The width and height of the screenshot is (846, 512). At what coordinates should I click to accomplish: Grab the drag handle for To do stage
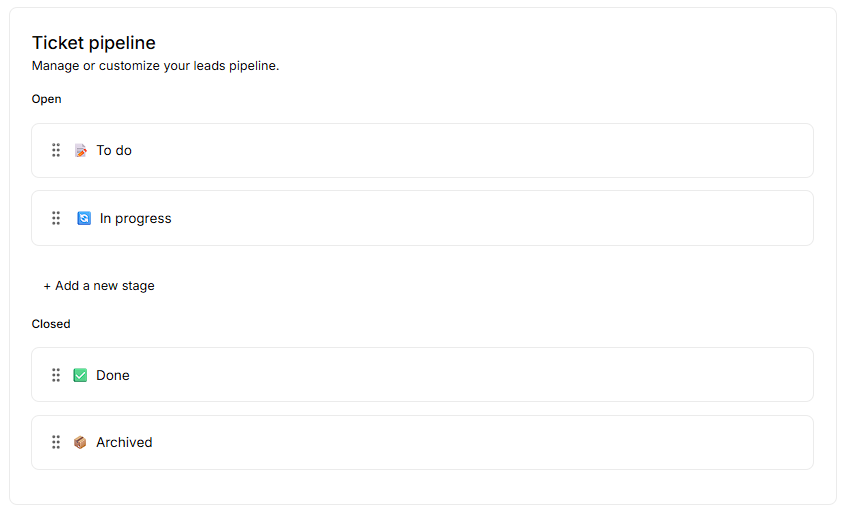coord(56,150)
